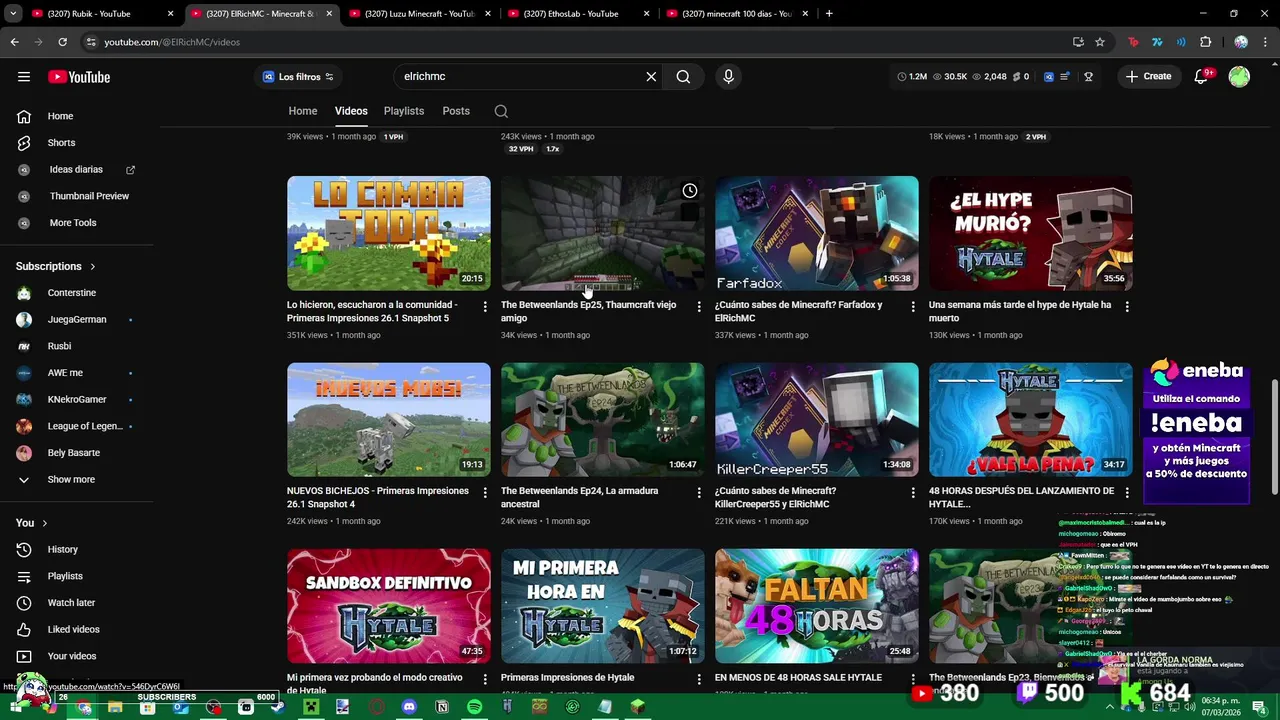
Task: Open More Tools in the sidebar
Action: [x=73, y=223]
